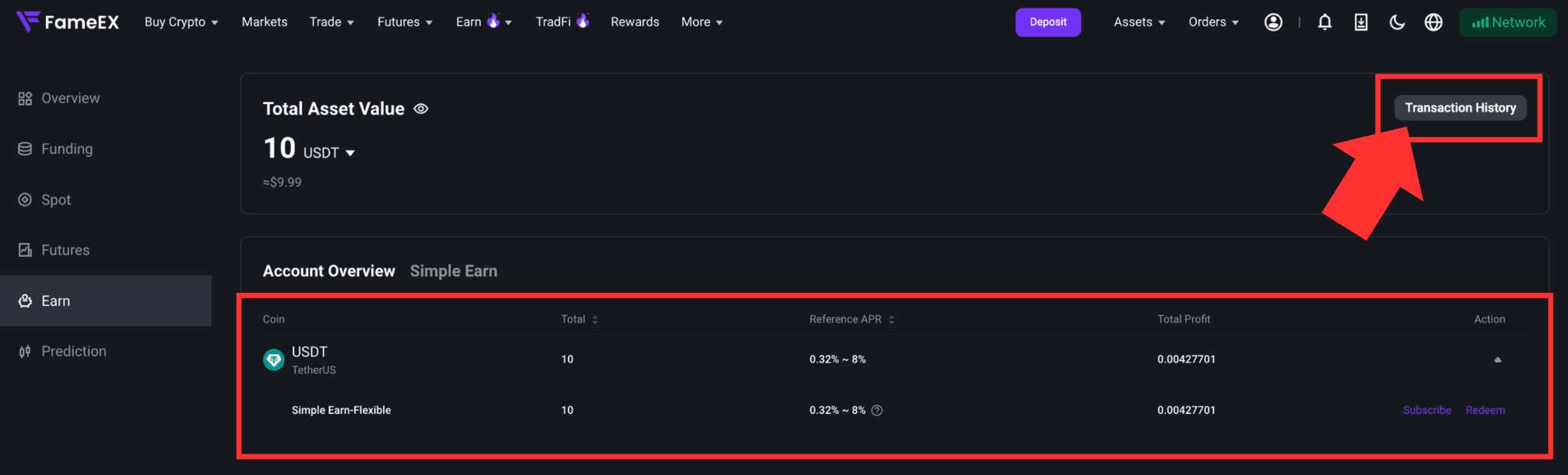Select Overview in the sidebar
The width and height of the screenshot is (1568, 475).
[x=106, y=98]
